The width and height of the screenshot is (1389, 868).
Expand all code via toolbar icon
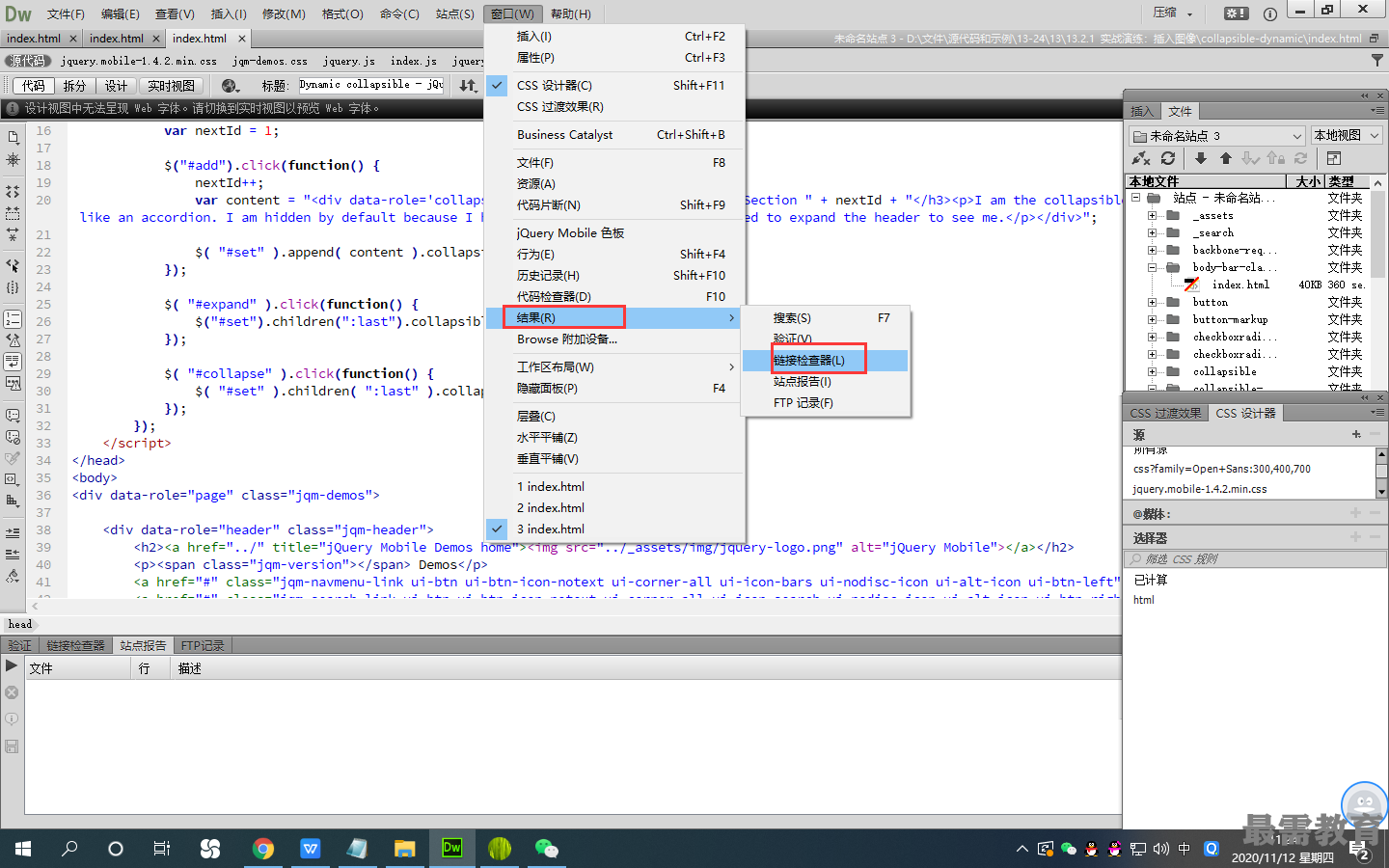click(13, 234)
